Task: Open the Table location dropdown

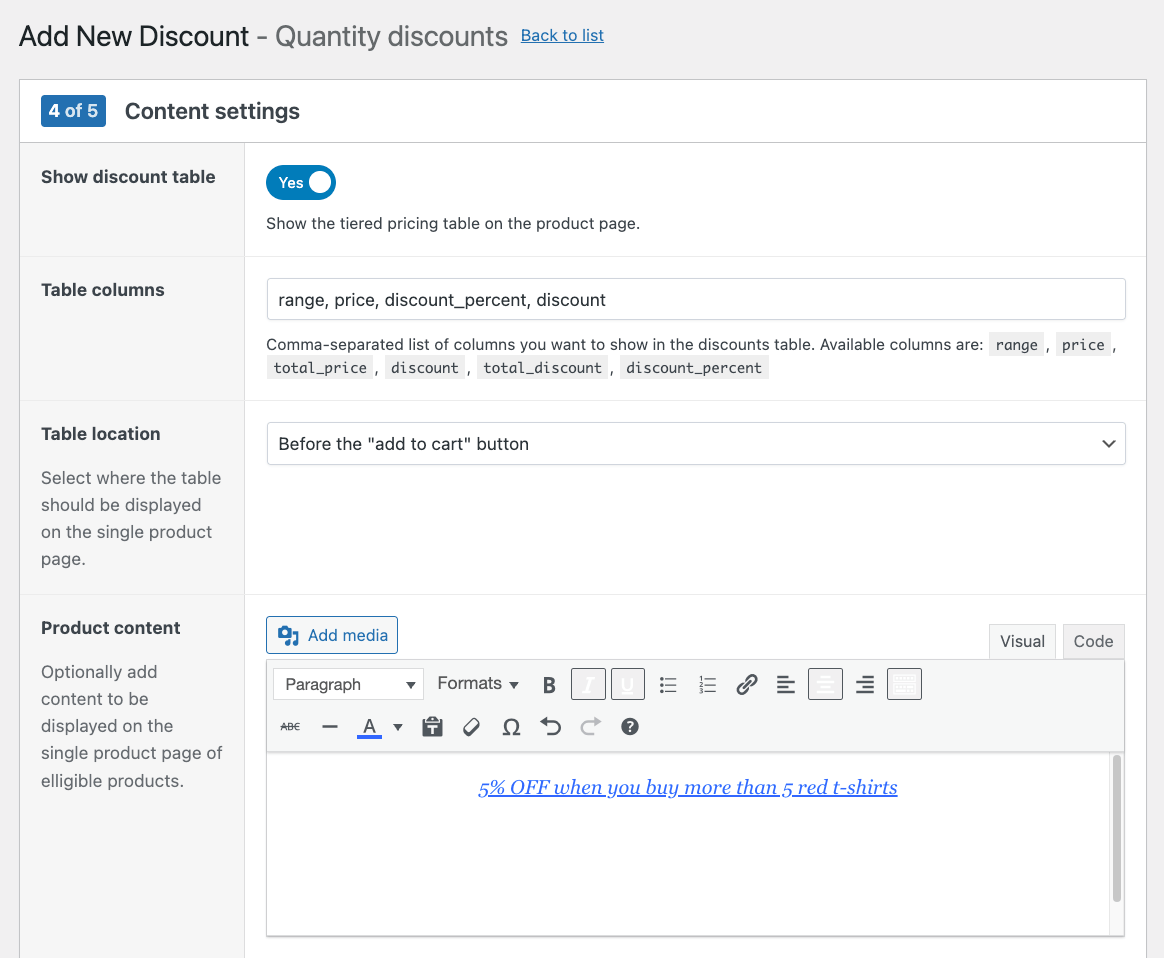Action: point(696,444)
